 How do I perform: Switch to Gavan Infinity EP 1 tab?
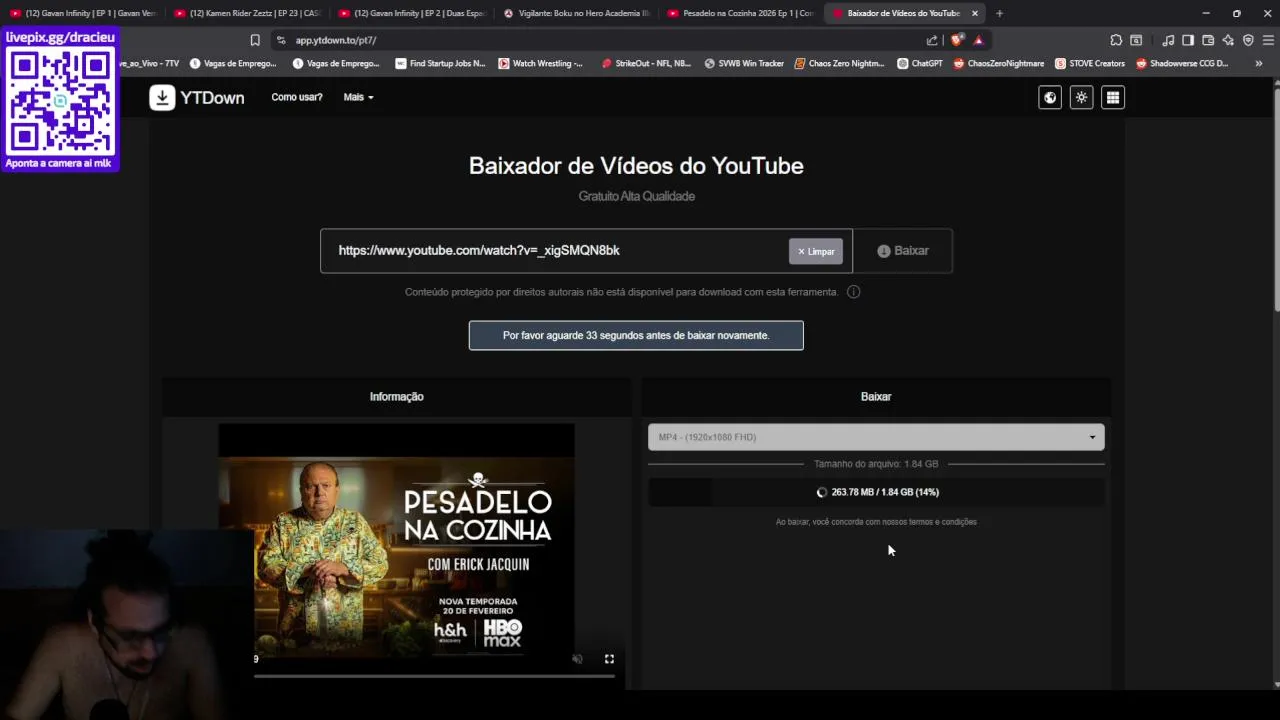click(83, 13)
